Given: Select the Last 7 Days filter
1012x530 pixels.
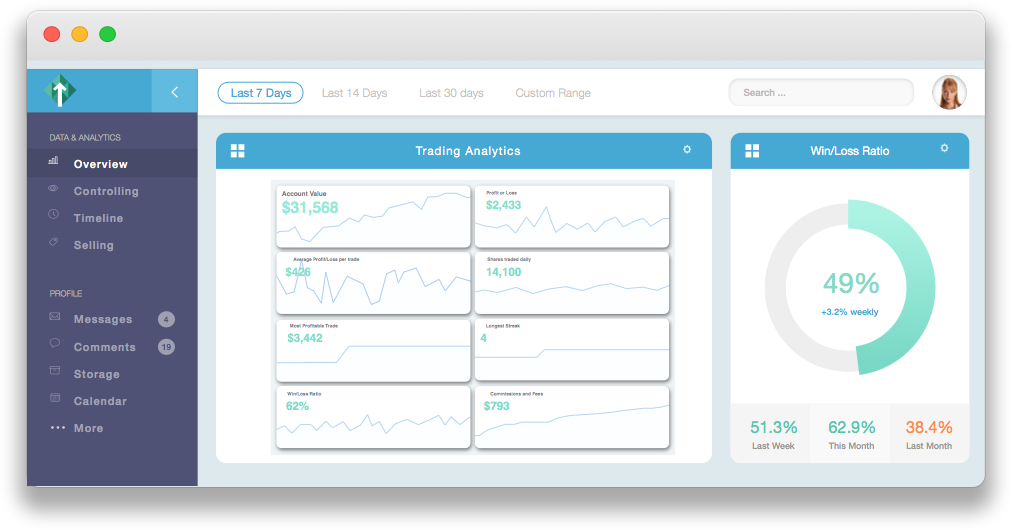Looking at the screenshot, I should tap(261, 93).
